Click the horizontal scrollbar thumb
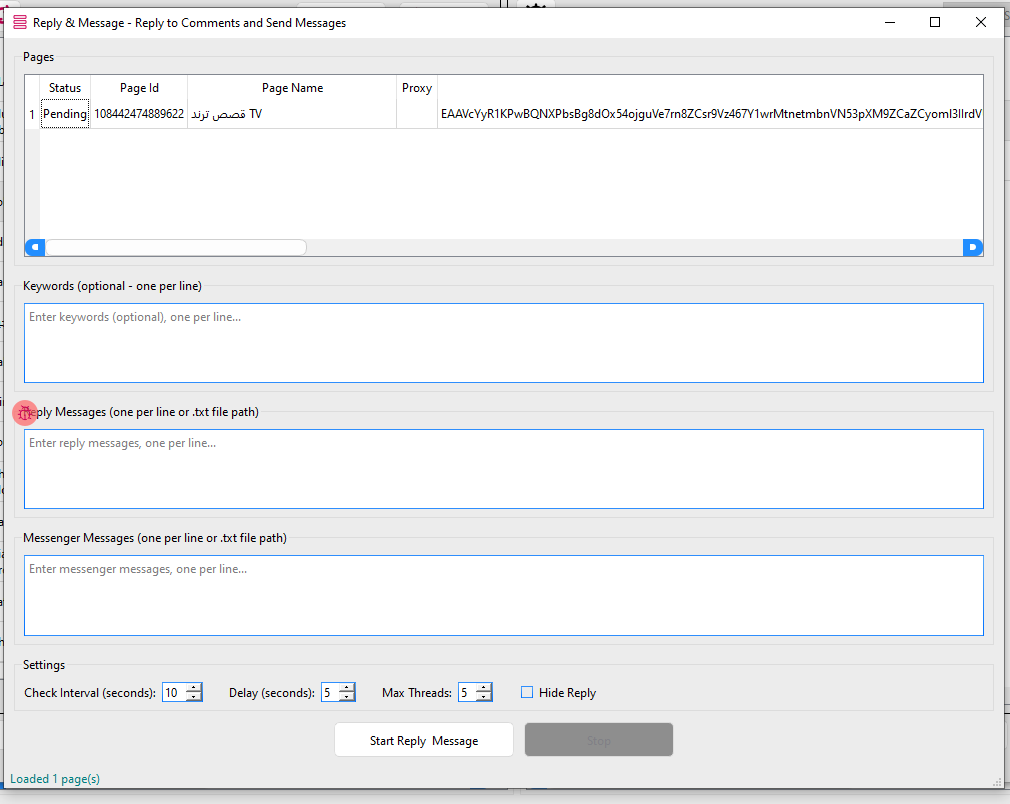The image size is (1010, 804). (175, 247)
